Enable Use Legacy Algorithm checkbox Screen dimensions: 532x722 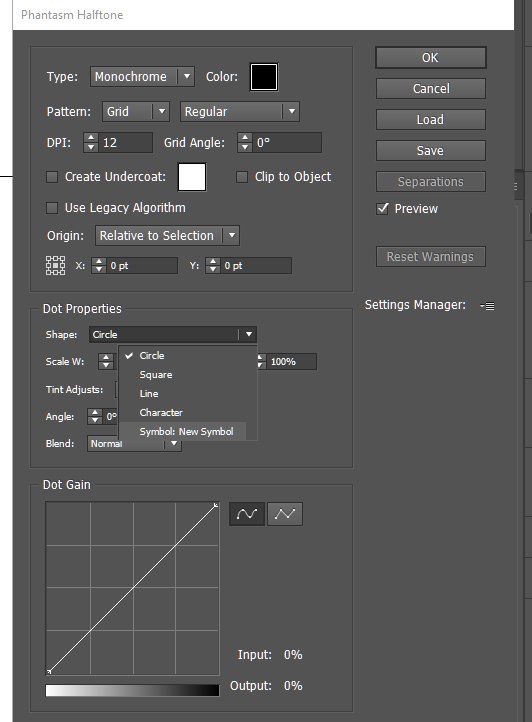click(x=52, y=208)
